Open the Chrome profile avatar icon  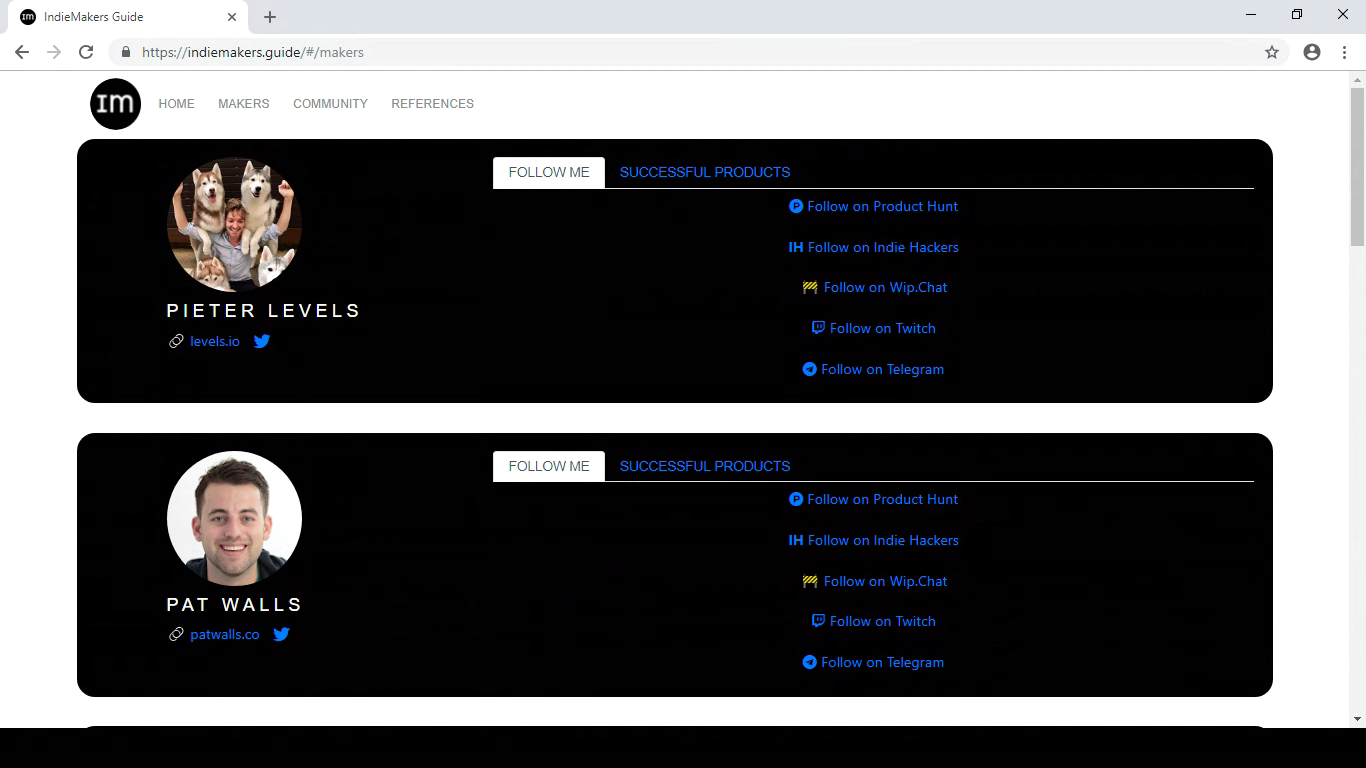[x=1311, y=51]
